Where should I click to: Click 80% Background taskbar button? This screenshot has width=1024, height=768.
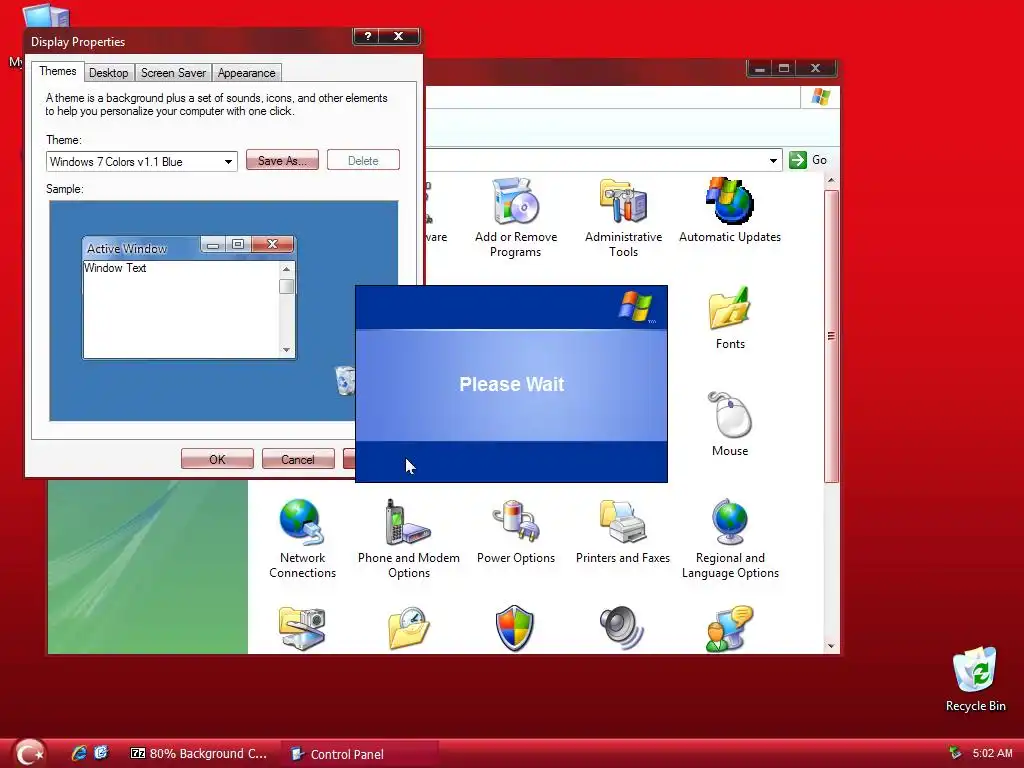[x=199, y=754]
